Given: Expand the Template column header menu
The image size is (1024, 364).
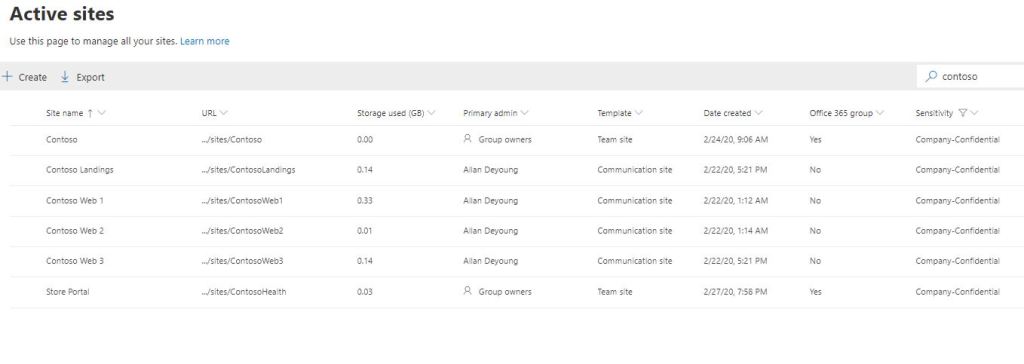Looking at the screenshot, I should [x=639, y=113].
